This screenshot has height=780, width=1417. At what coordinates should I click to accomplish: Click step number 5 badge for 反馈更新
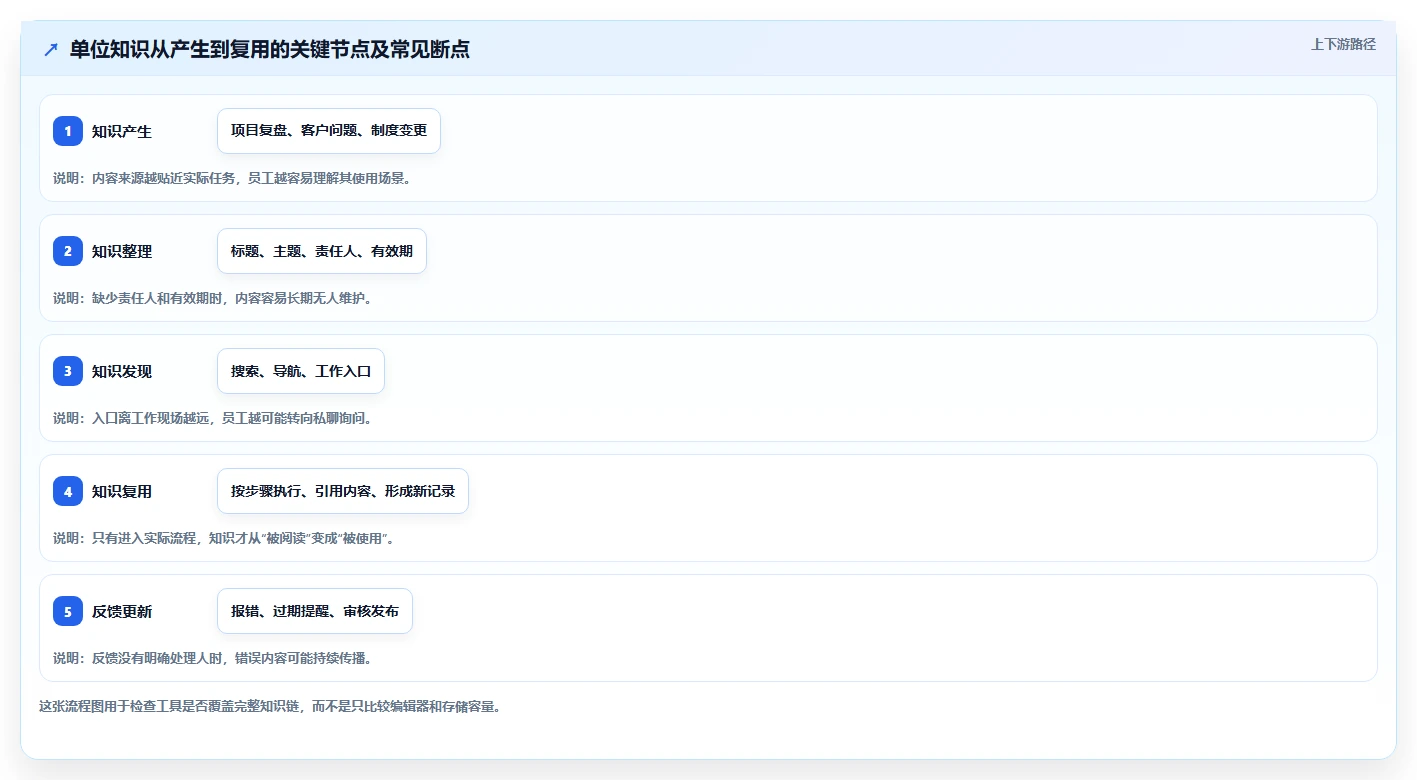pyautogui.click(x=68, y=611)
